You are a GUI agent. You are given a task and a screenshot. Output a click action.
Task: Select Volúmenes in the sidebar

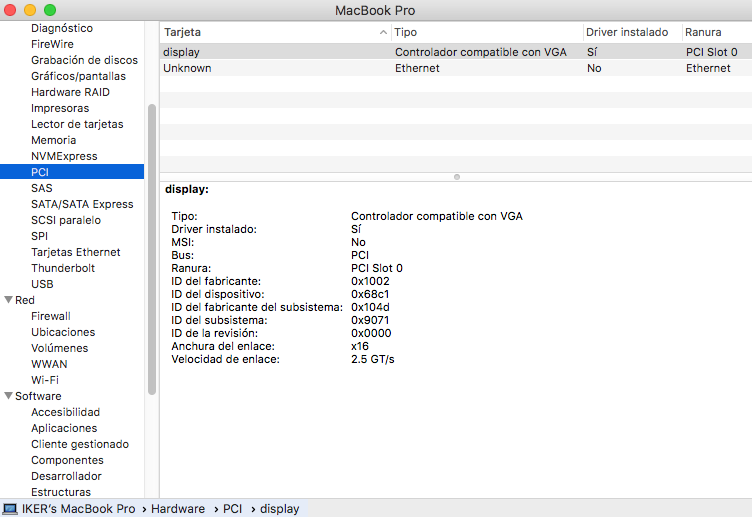click(x=59, y=348)
